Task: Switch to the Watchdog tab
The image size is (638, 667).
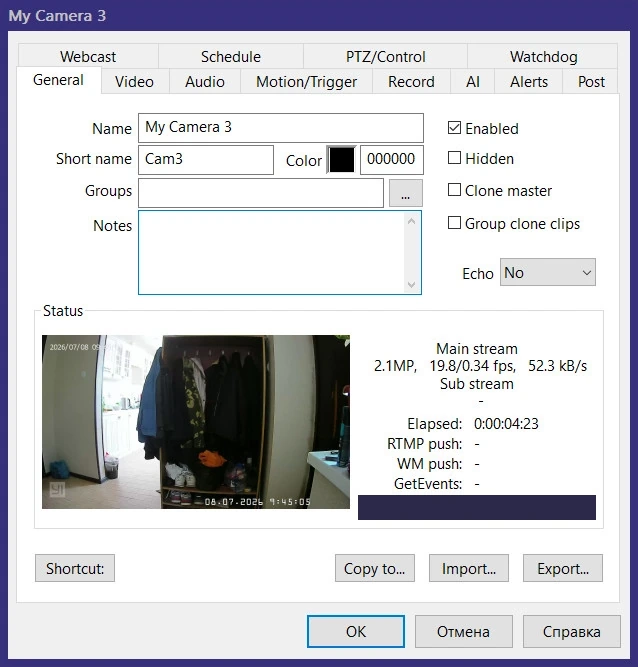Action: 543,57
